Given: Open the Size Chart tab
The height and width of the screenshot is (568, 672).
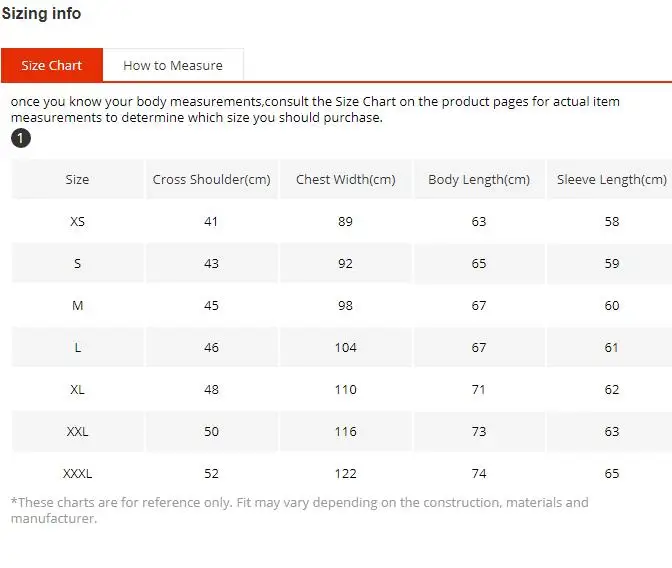Looking at the screenshot, I should click(52, 65).
